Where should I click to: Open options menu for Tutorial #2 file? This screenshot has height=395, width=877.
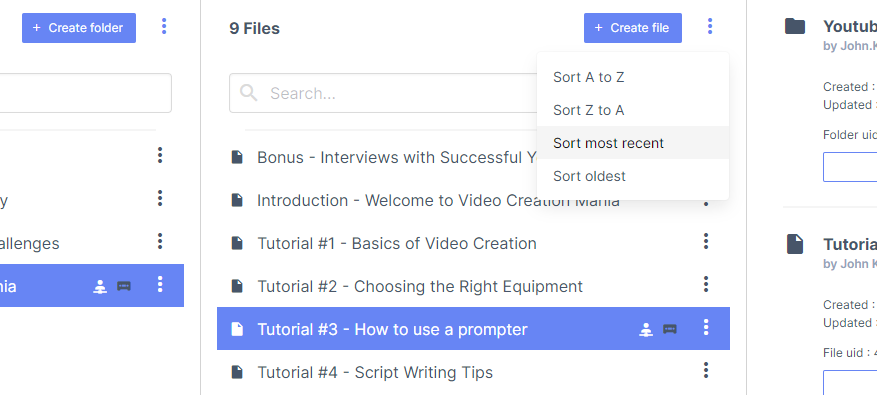coord(706,284)
